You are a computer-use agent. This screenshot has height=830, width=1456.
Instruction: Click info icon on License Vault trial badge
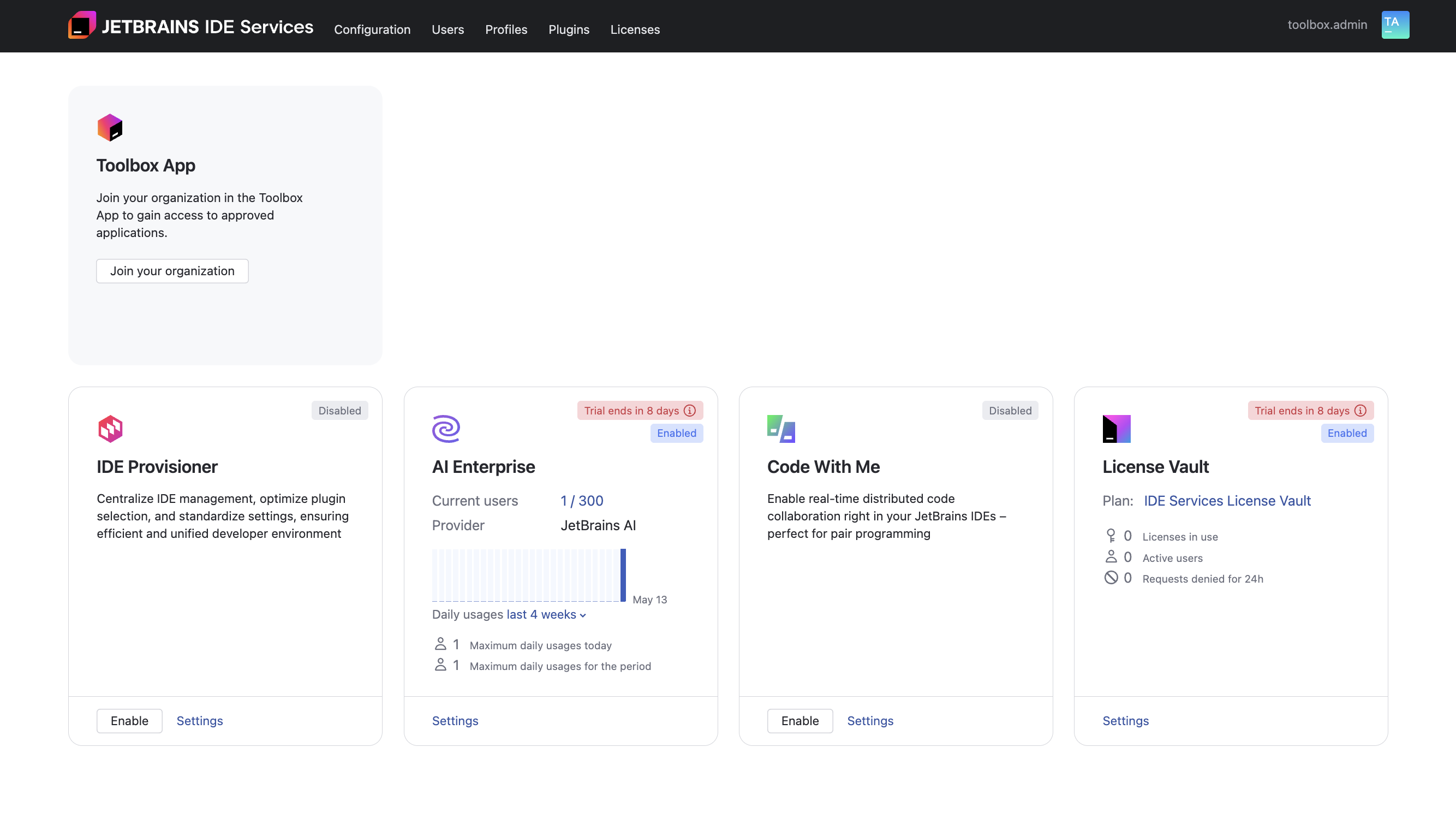(x=1360, y=411)
